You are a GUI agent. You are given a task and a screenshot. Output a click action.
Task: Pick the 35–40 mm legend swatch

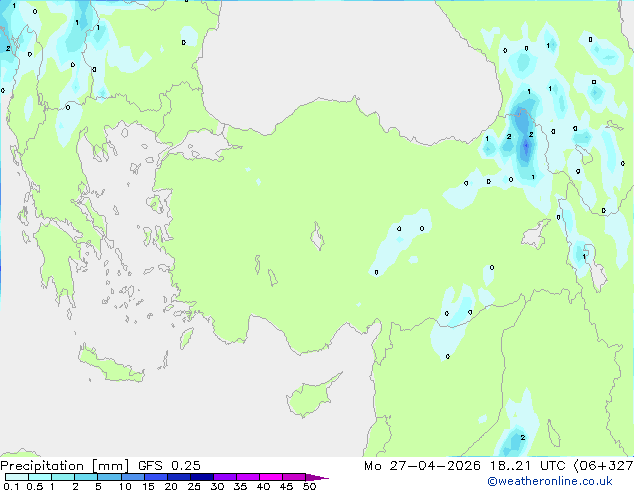point(248,477)
